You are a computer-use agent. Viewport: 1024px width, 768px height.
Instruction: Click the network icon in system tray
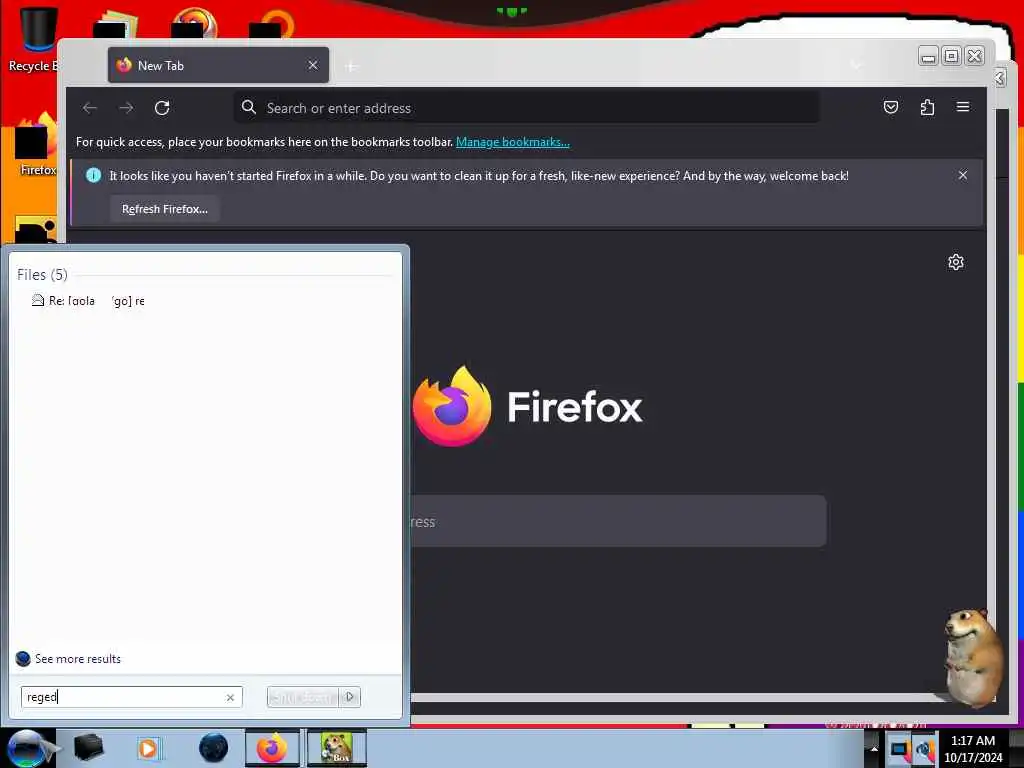click(924, 749)
